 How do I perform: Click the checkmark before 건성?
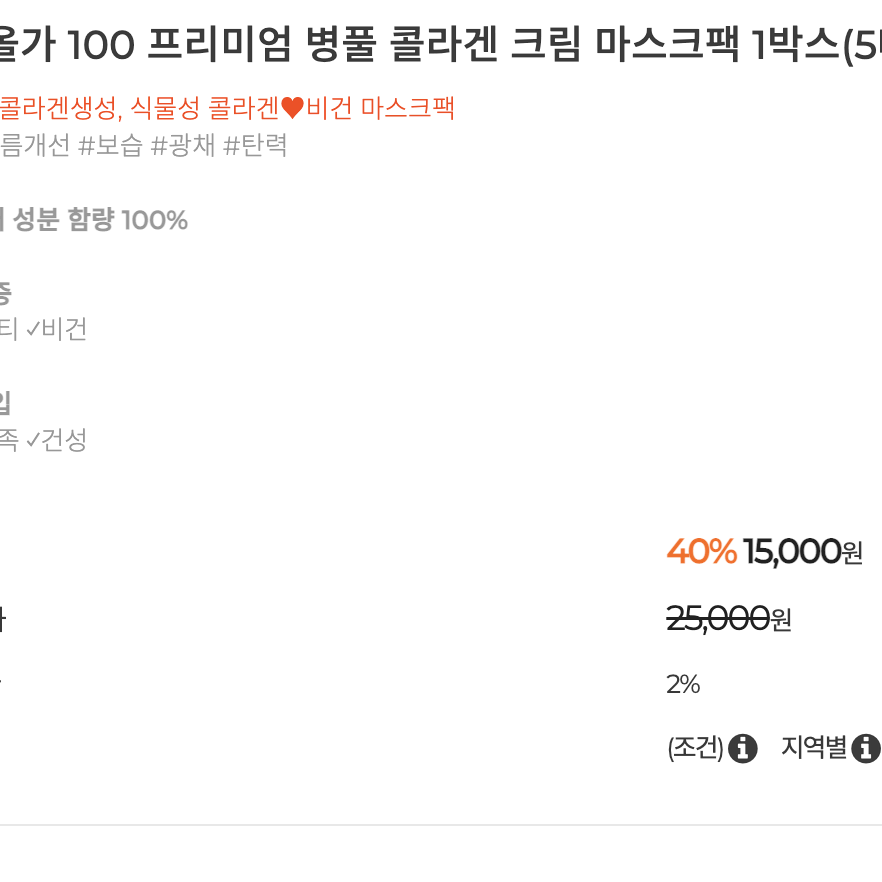click(33, 440)
